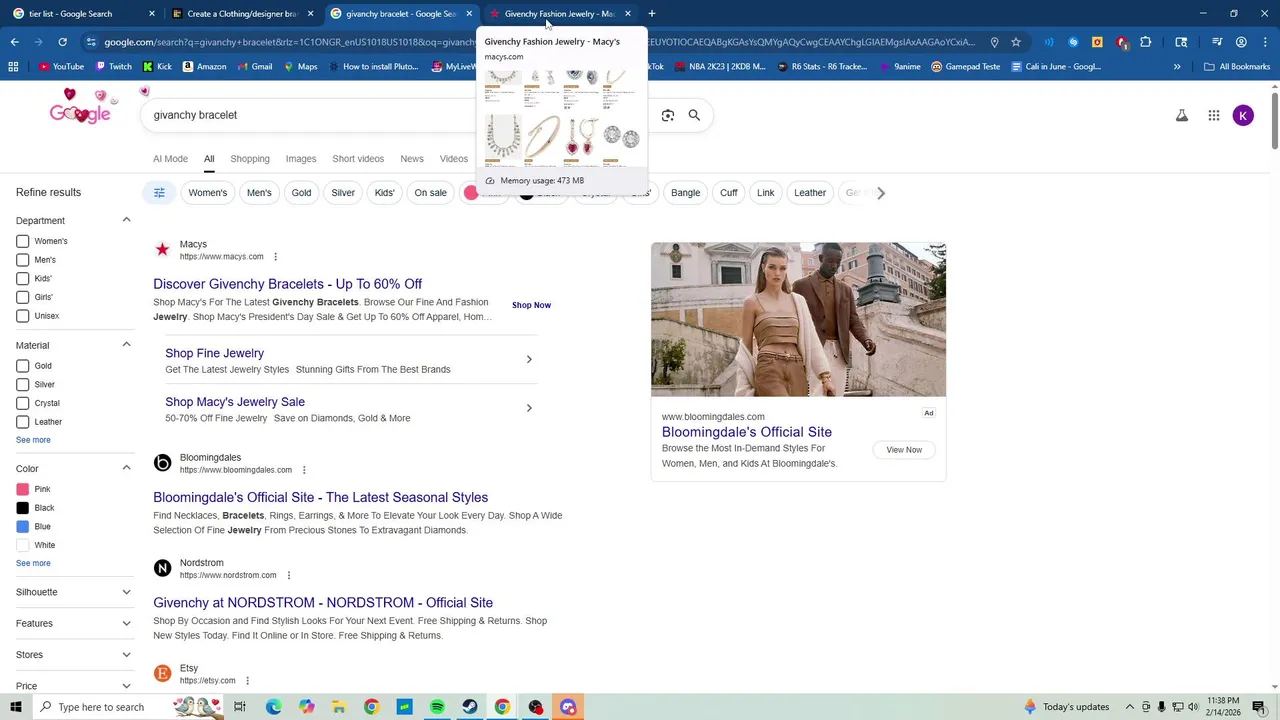Screen dimensions: 1280x720
Task: Collapse the Material filter section
Action: [126, 345]
